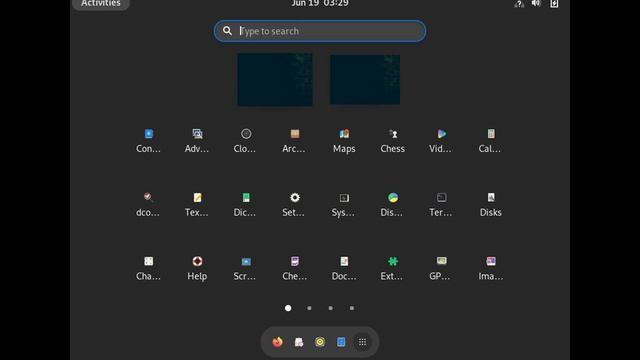
Task: Launch the Doc... document app
Action: 344,268
